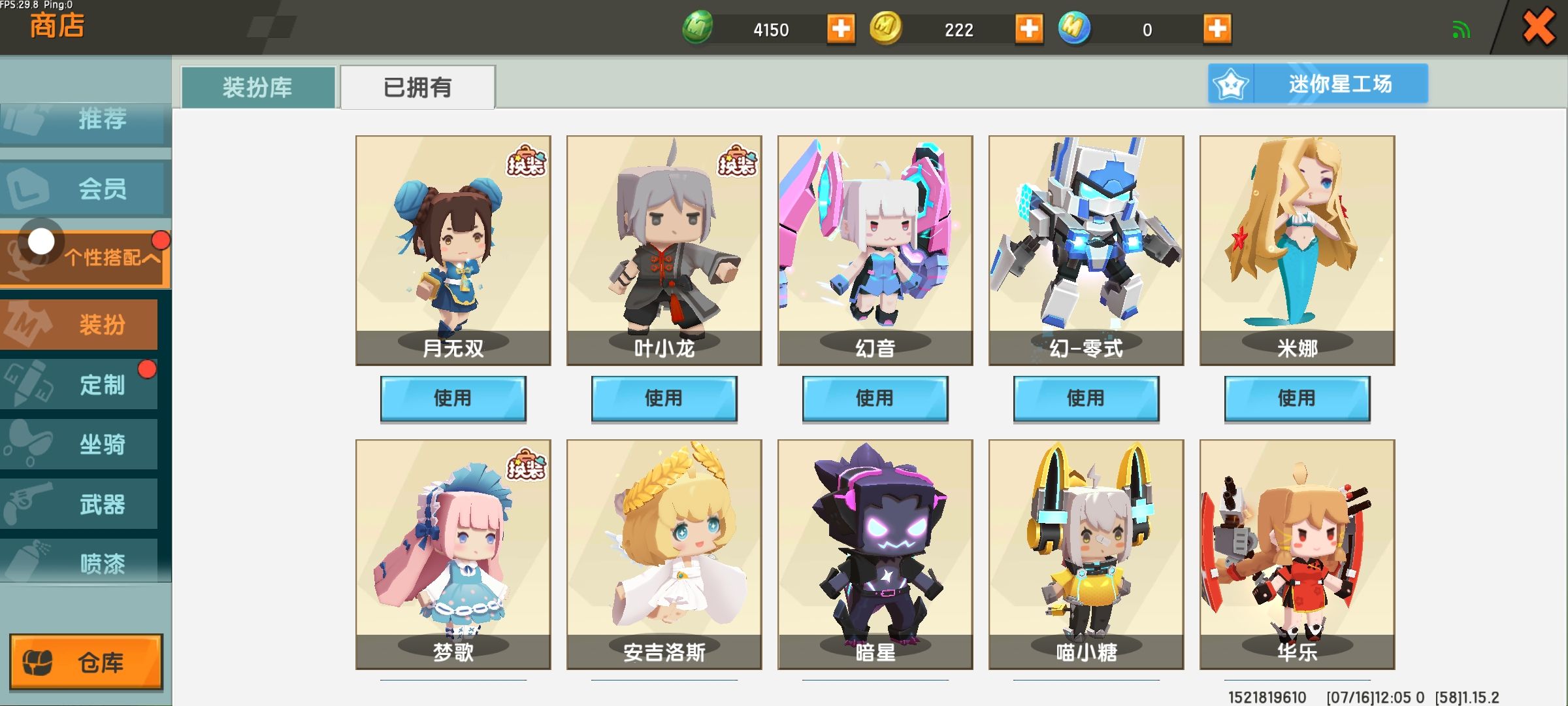Switch to the 已拥有 tab
1568x706 pixels.
click(x=418, y=87)
